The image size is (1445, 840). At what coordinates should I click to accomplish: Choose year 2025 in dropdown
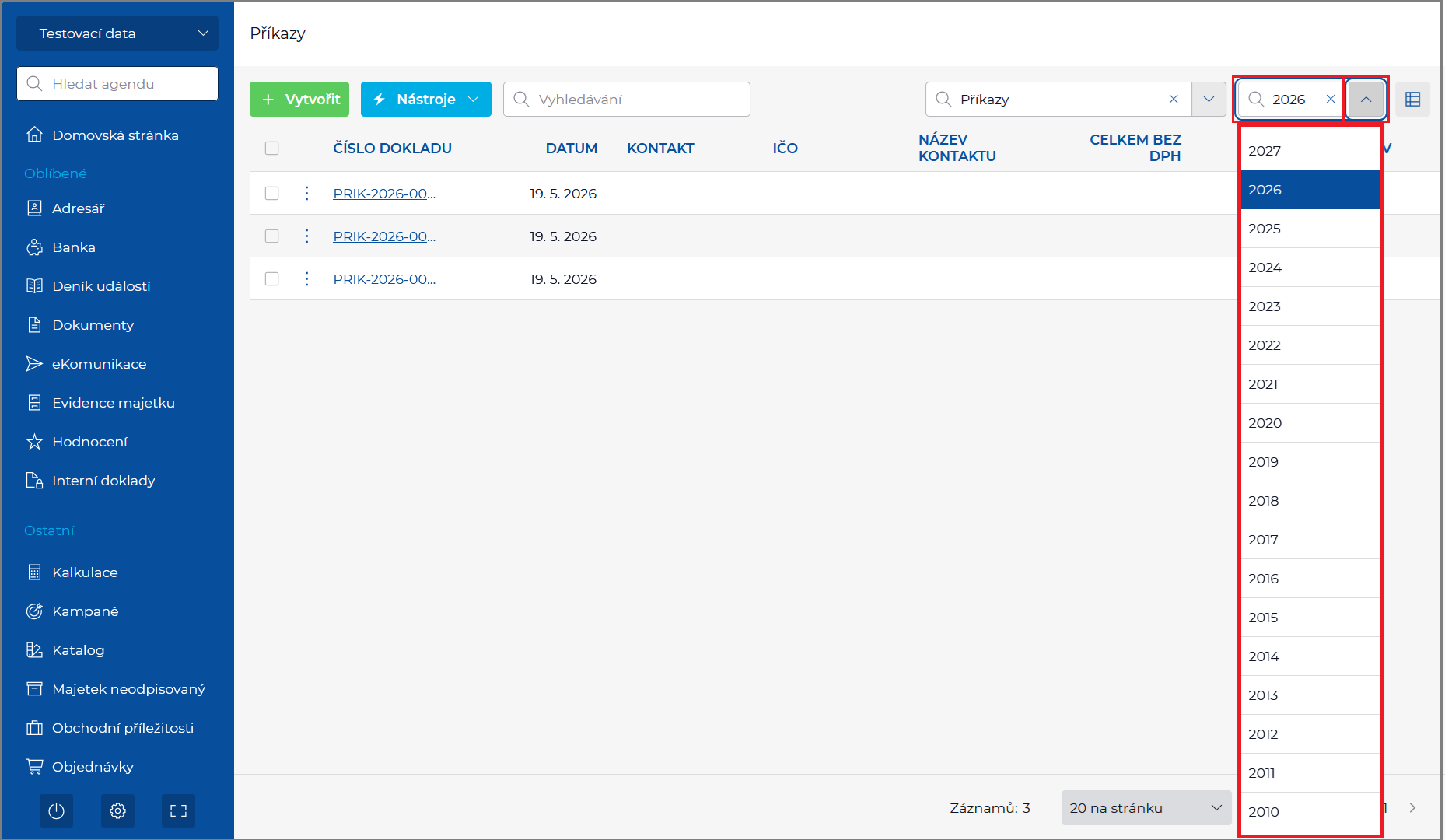tap(1310, 229)
